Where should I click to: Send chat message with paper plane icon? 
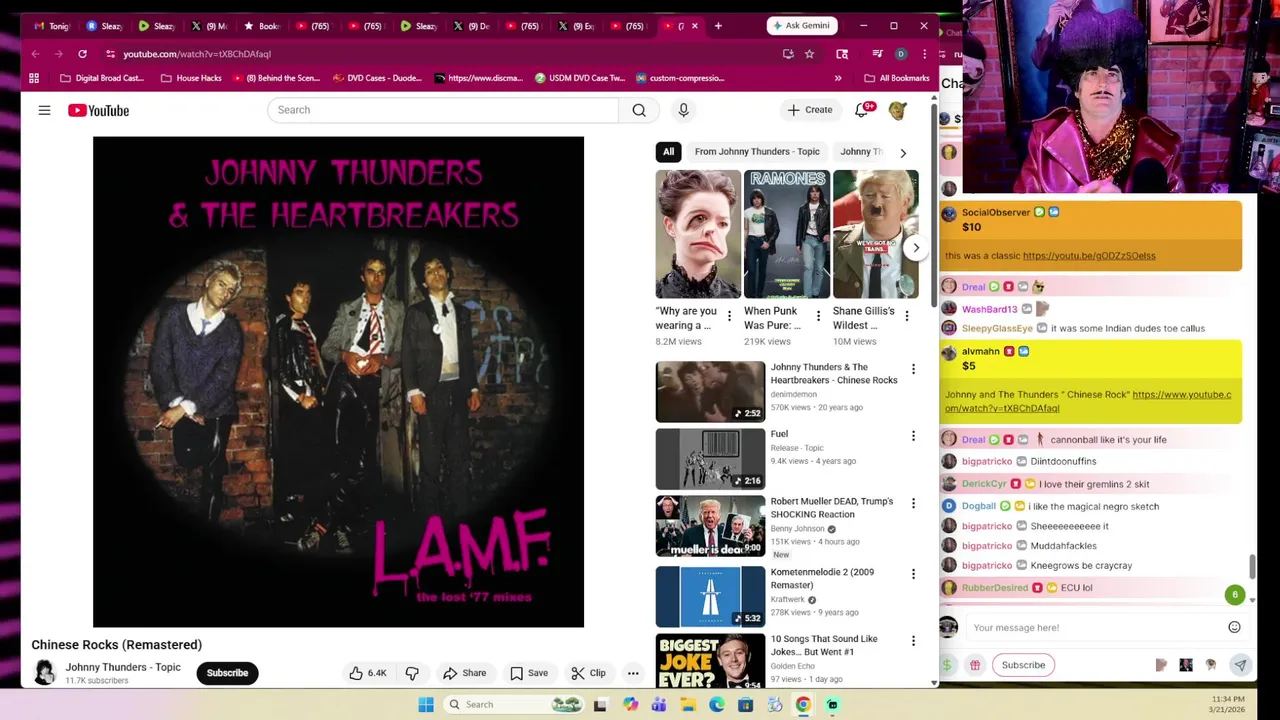[x=1240, y=665]
